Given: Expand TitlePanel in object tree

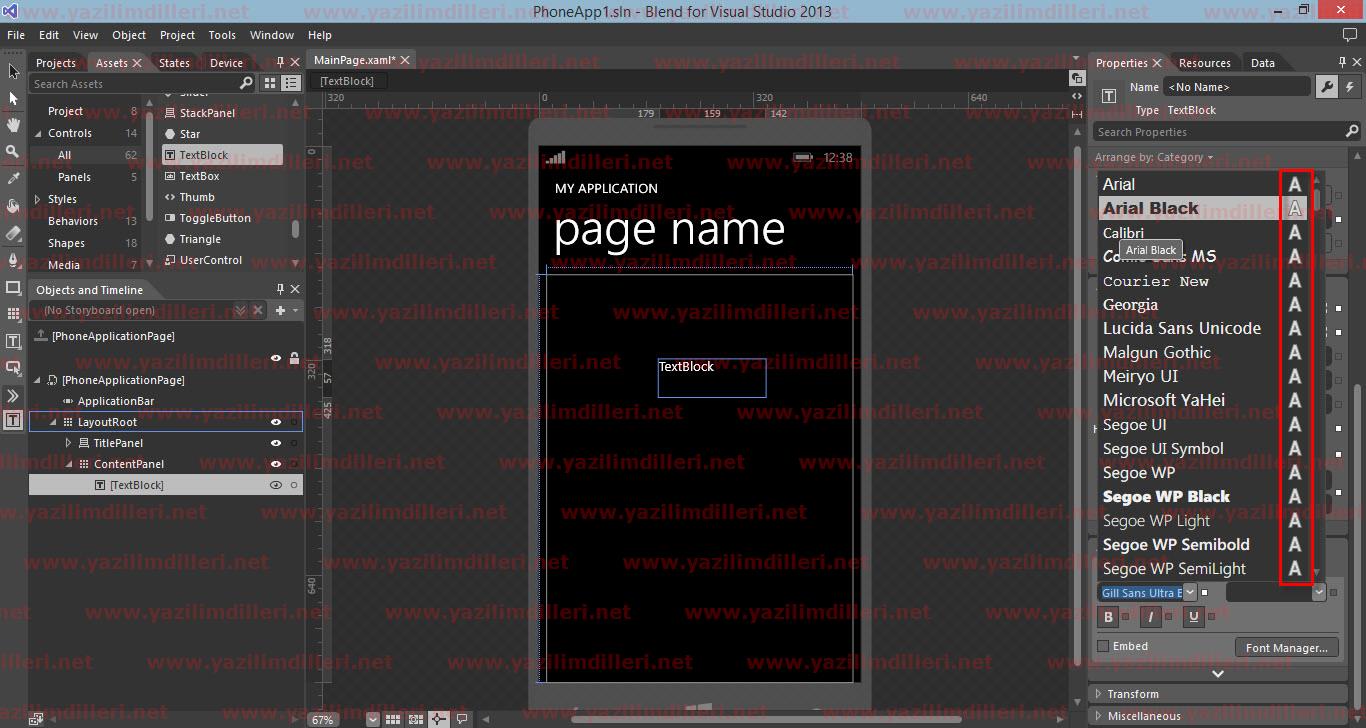Looking at the screenshot, I should click(68, 443).
